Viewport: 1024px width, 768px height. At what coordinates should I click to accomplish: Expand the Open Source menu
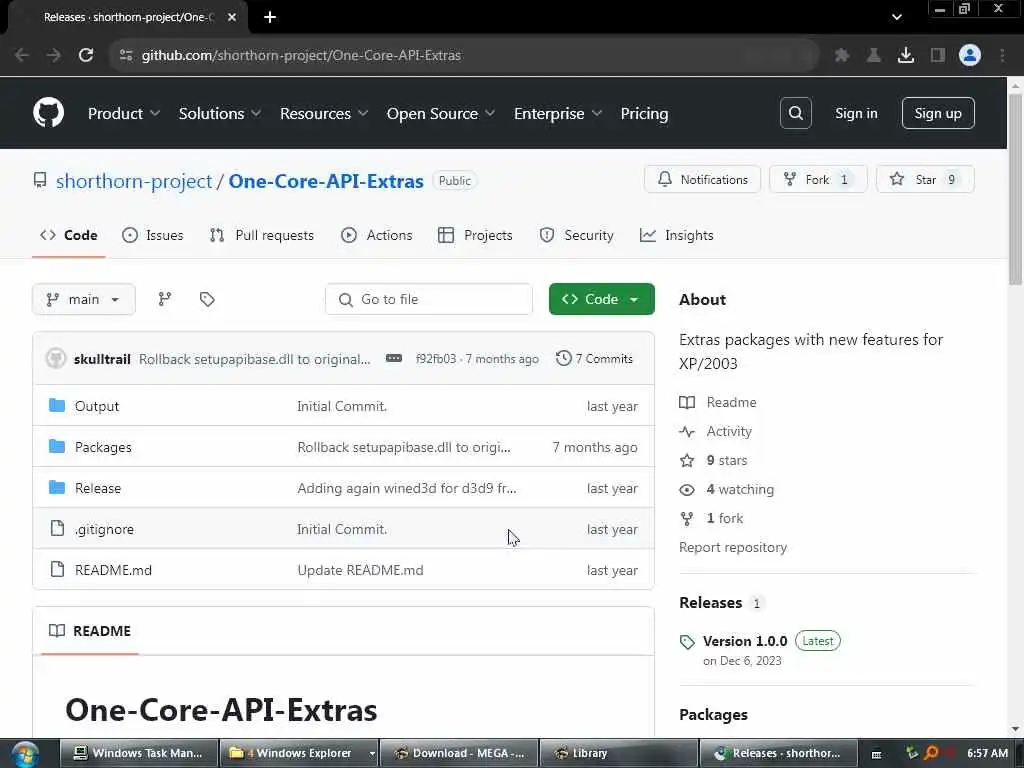(x=441, y=114)
